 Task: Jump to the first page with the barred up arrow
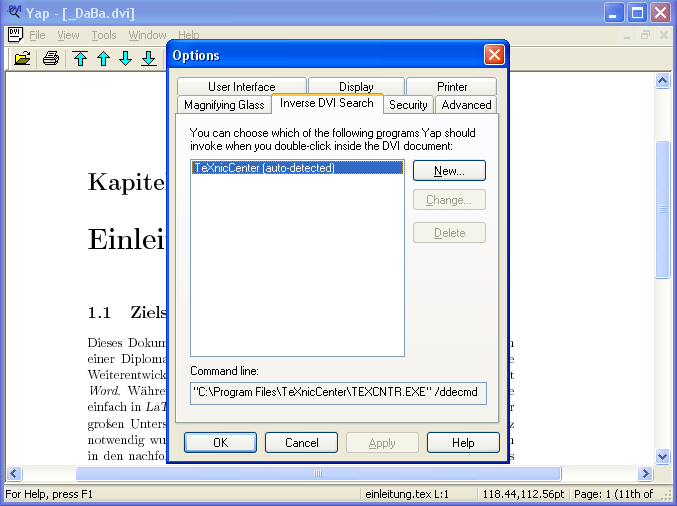[80, 58]
